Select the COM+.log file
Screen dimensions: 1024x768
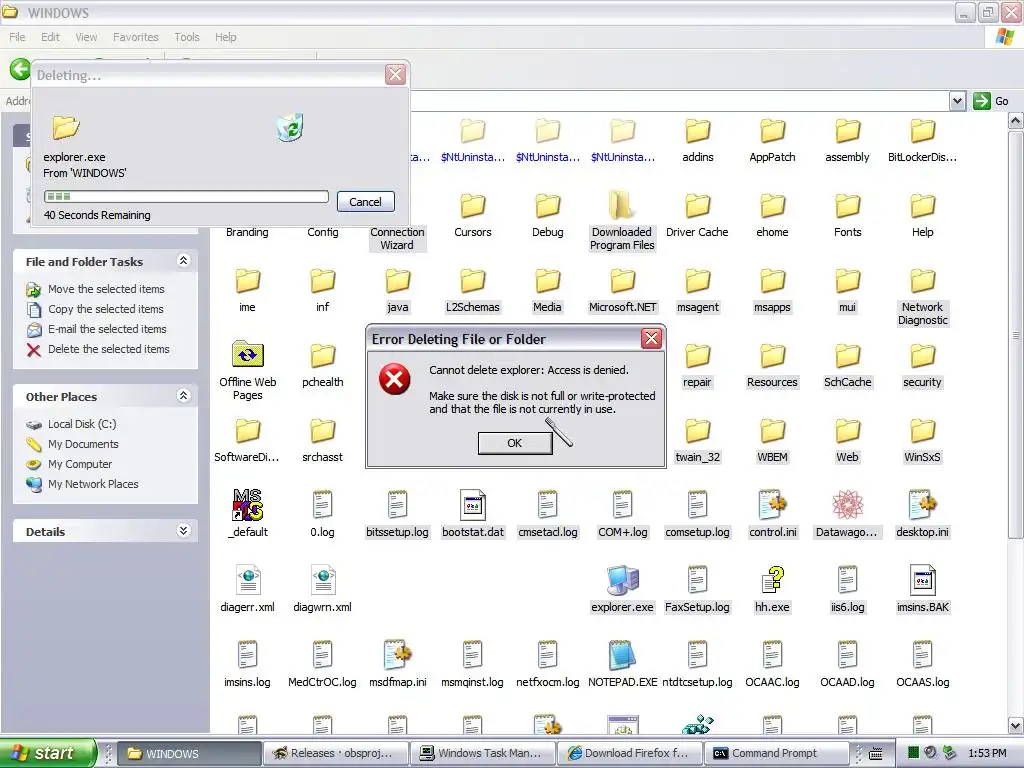click(622, 505)
